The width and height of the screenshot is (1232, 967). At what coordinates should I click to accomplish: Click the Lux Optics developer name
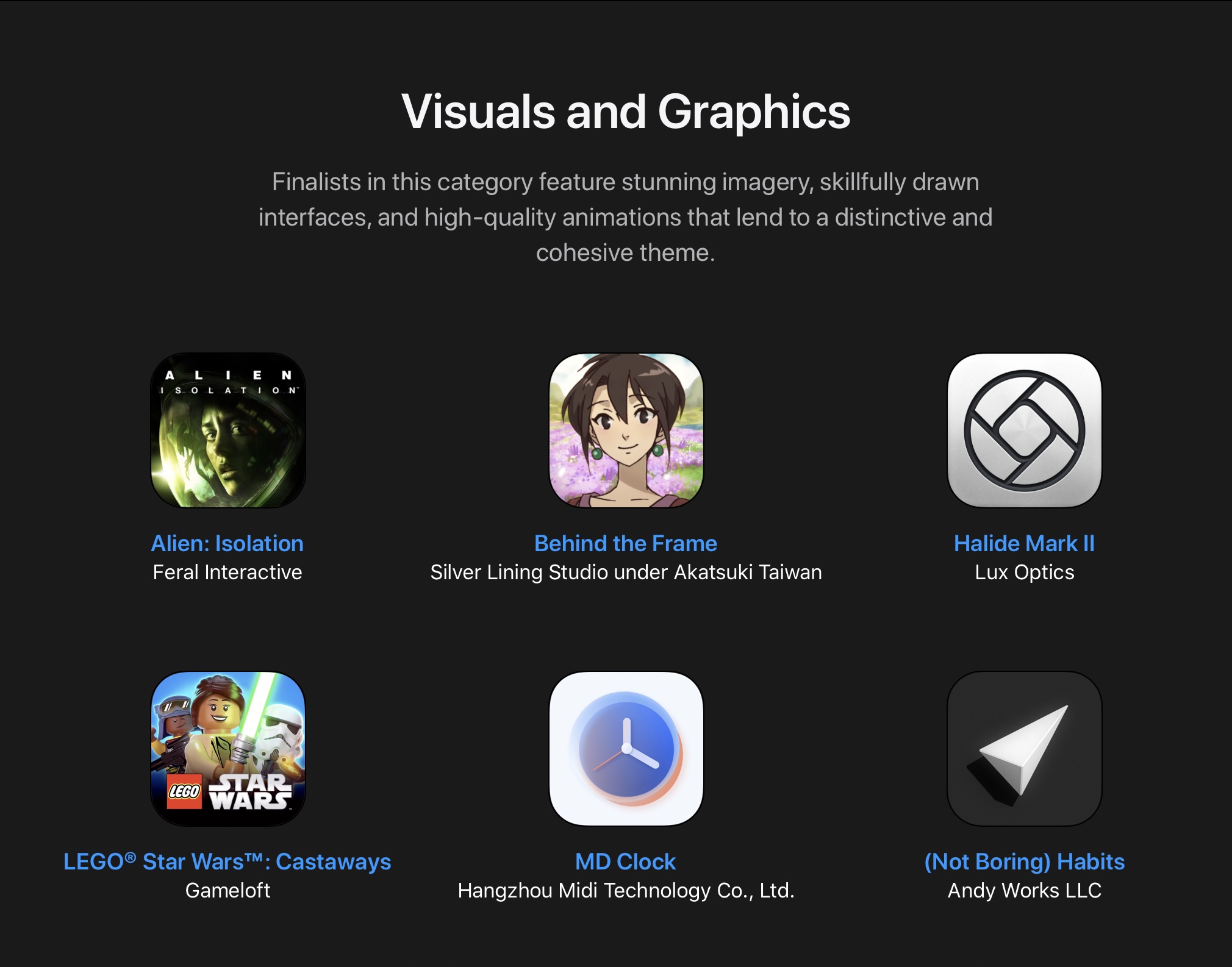(x=1025, y=572)
